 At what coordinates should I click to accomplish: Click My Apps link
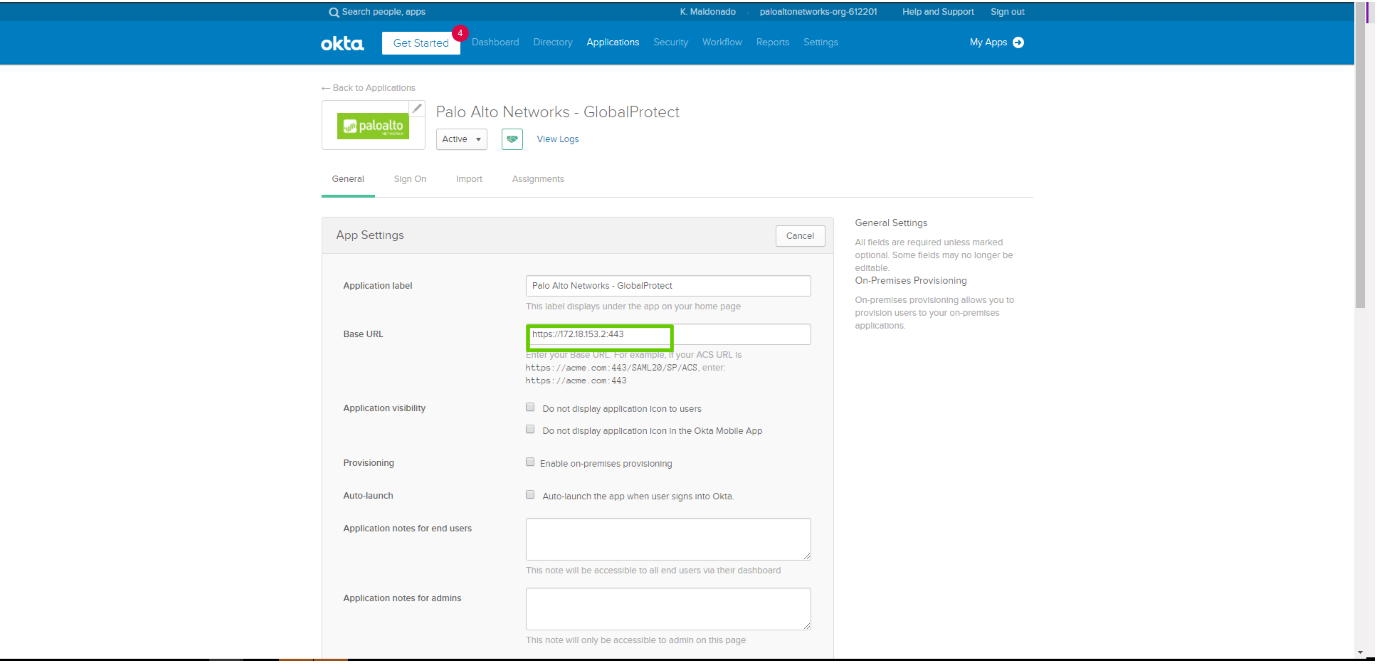(988, 42)
